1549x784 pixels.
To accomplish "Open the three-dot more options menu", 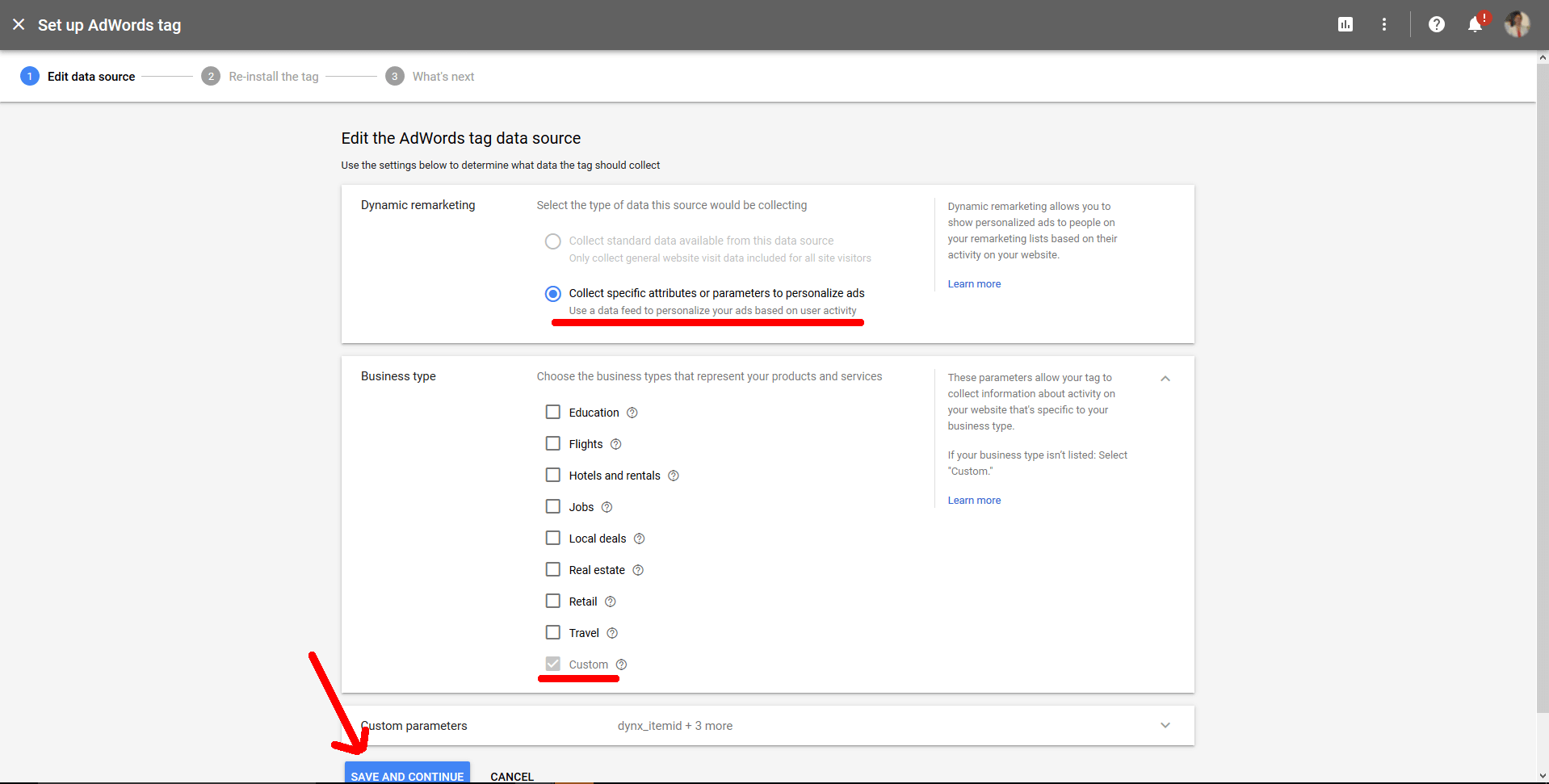I will (x=1384, y=25).
